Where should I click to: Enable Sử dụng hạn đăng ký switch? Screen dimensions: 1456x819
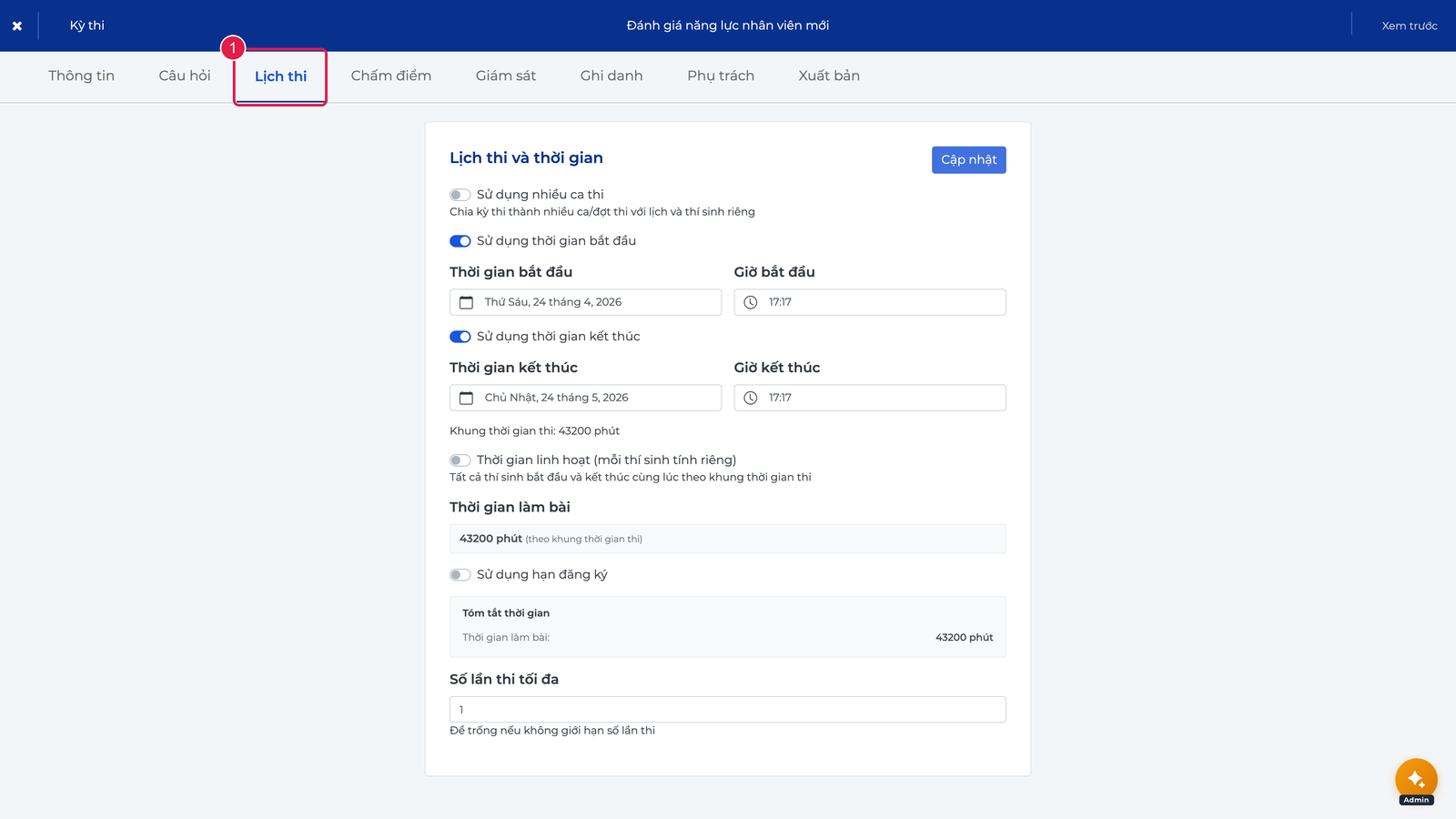(x=460, y=575)
